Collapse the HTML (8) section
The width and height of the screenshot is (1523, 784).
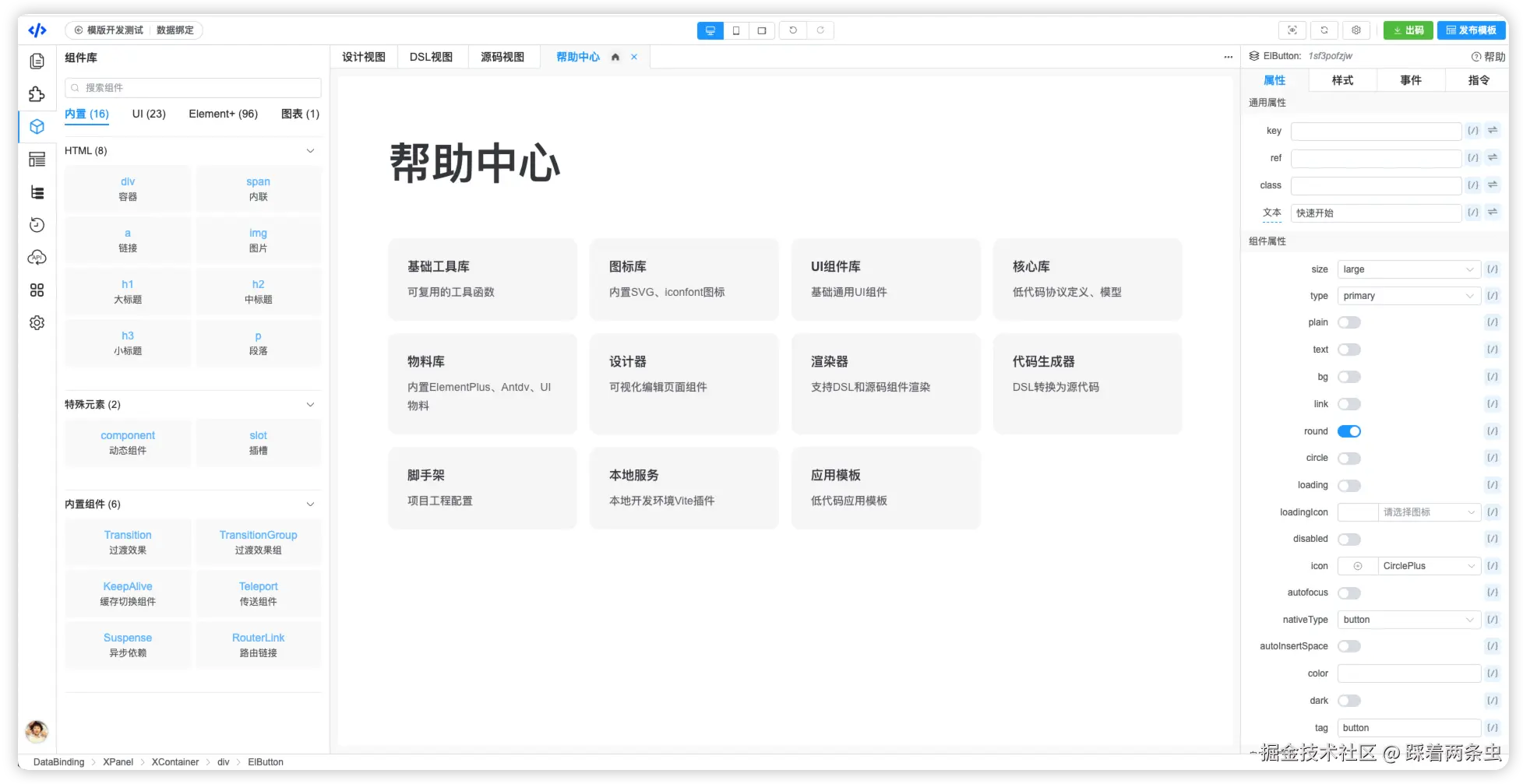310,151
